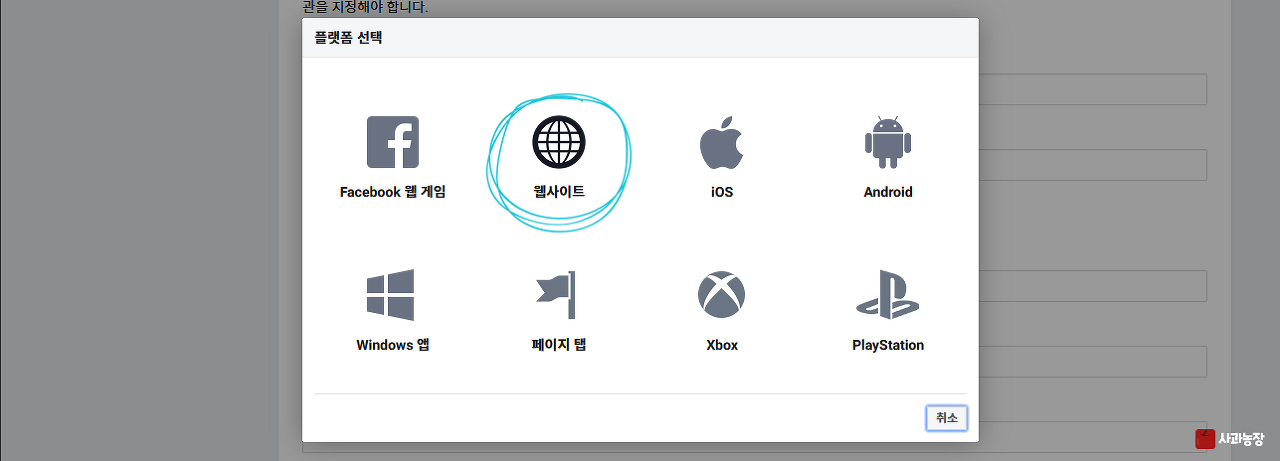Select the flag page tab icon
The image size is (1280, 461).
coord(556,295)
